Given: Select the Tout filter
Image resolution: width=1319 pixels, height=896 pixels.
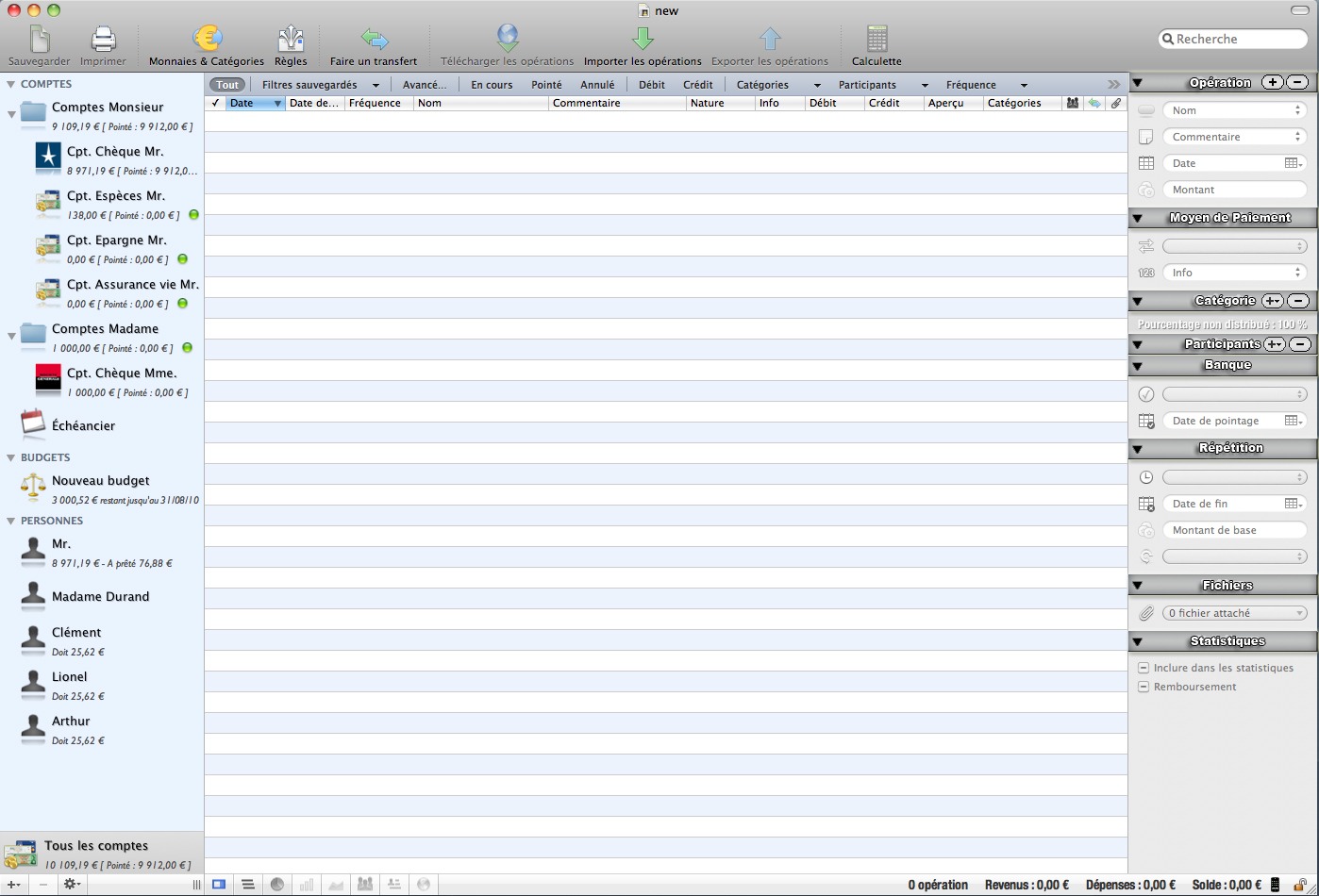Looking at the screenshot, I should [227, 85].
